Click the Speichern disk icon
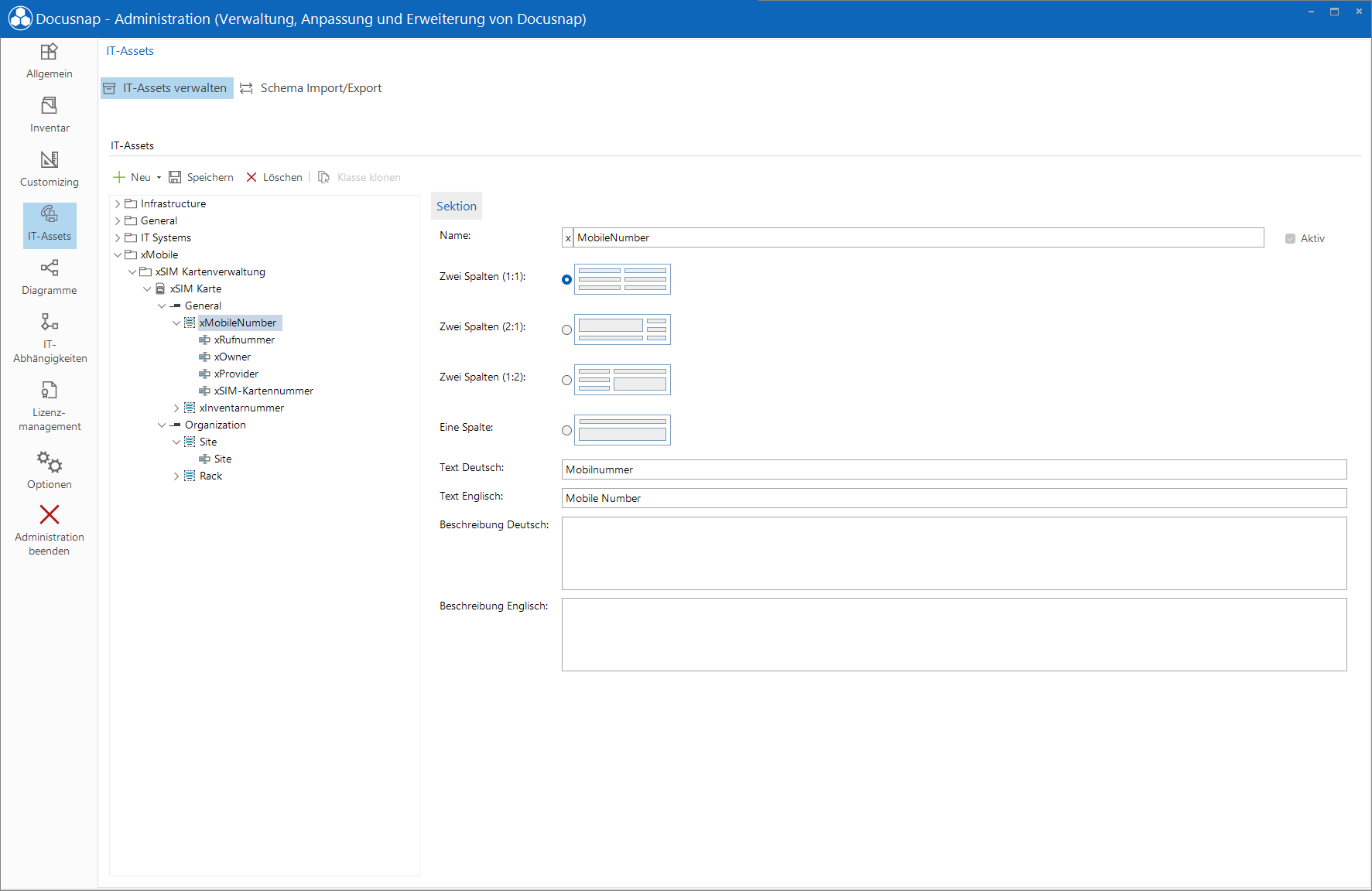Screen dimensions: 1372x891 [175, 177]
